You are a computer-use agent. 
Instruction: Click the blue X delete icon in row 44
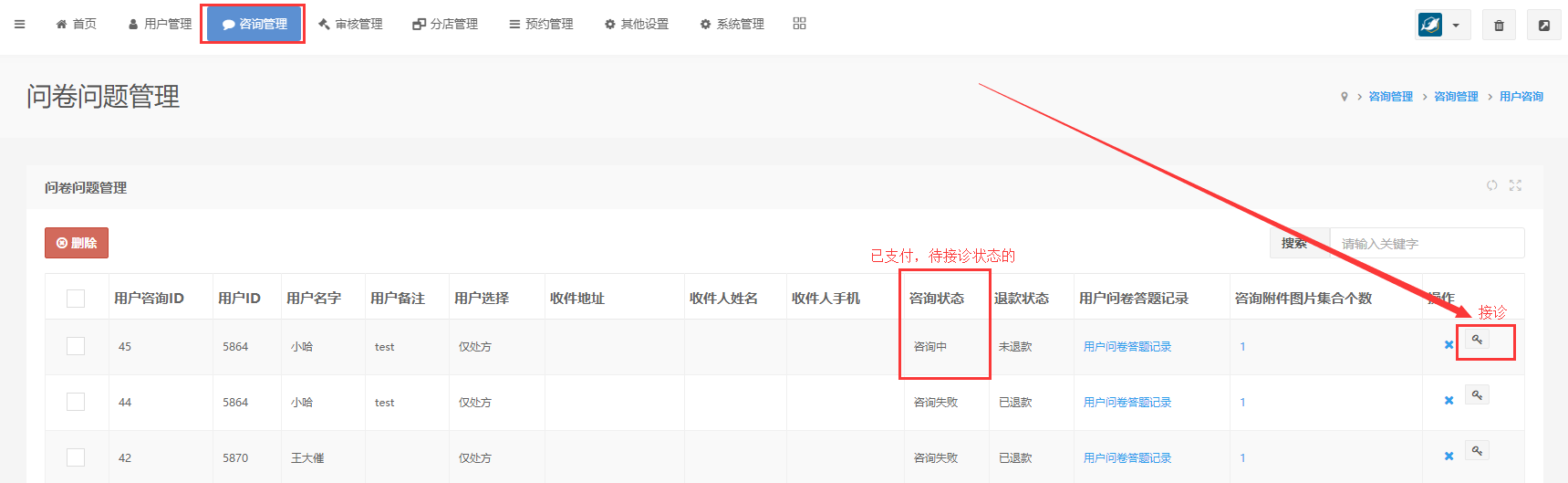pyautogui.click(x=1449, y=401)
